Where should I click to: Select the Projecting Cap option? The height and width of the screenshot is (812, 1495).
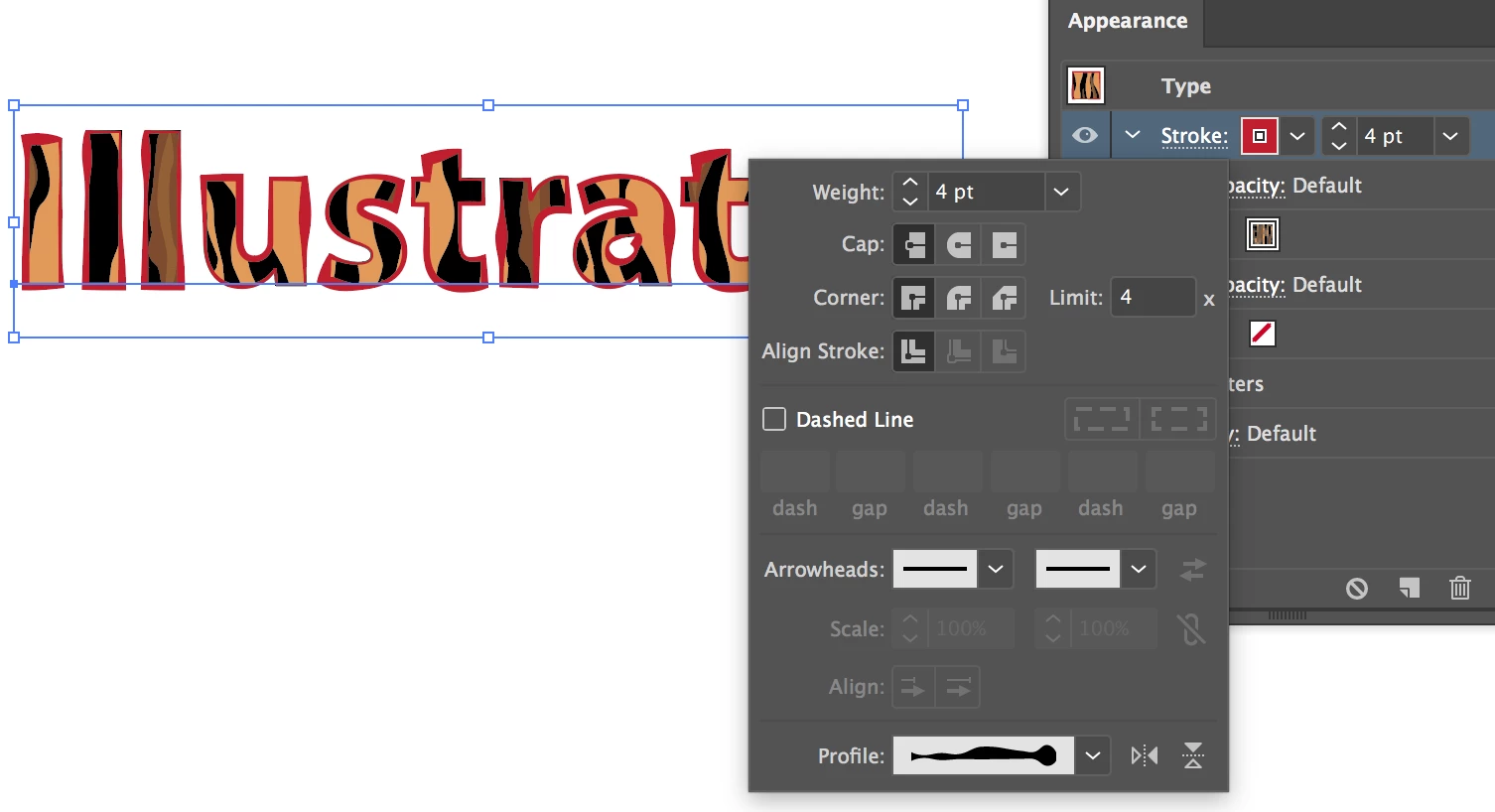(x=1004, y=244)
